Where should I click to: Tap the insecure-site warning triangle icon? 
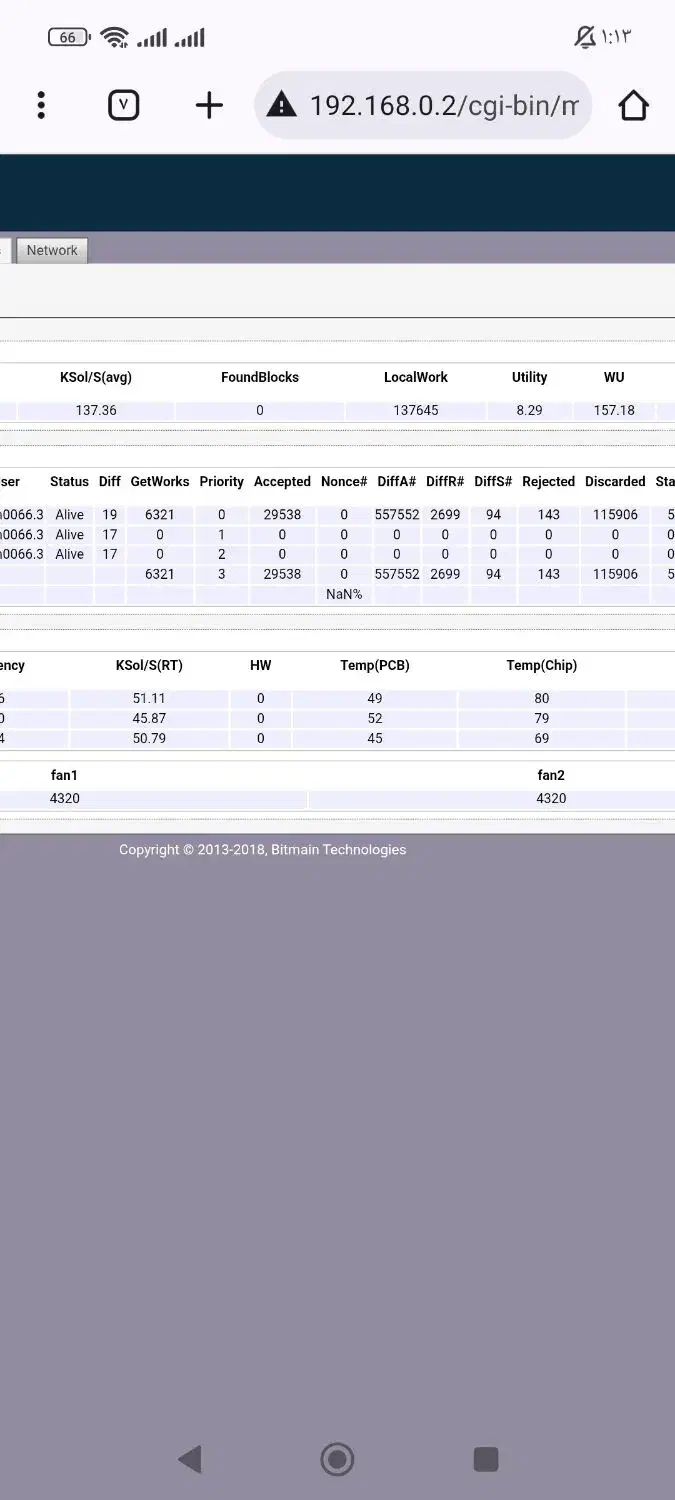(x=282, y=105)
